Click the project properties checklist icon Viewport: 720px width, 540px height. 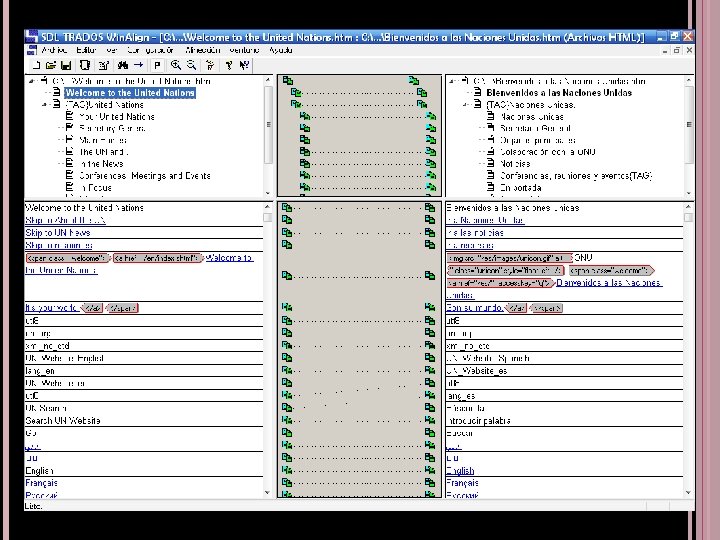pyautogui.click(x=103, y=65)
